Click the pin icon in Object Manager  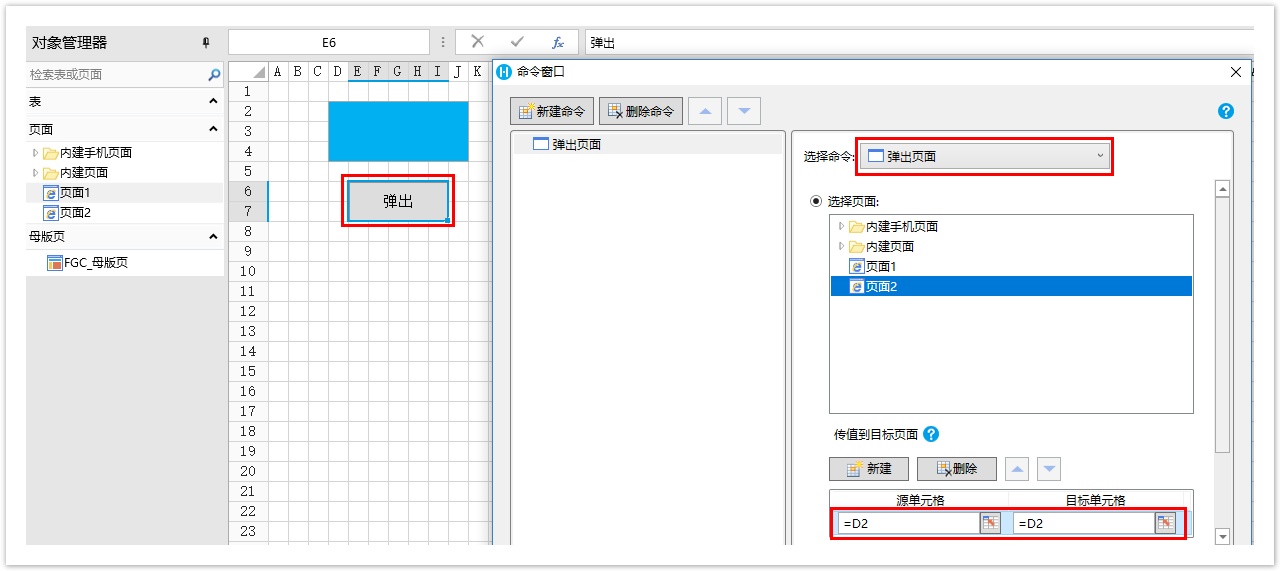(206, 43)
